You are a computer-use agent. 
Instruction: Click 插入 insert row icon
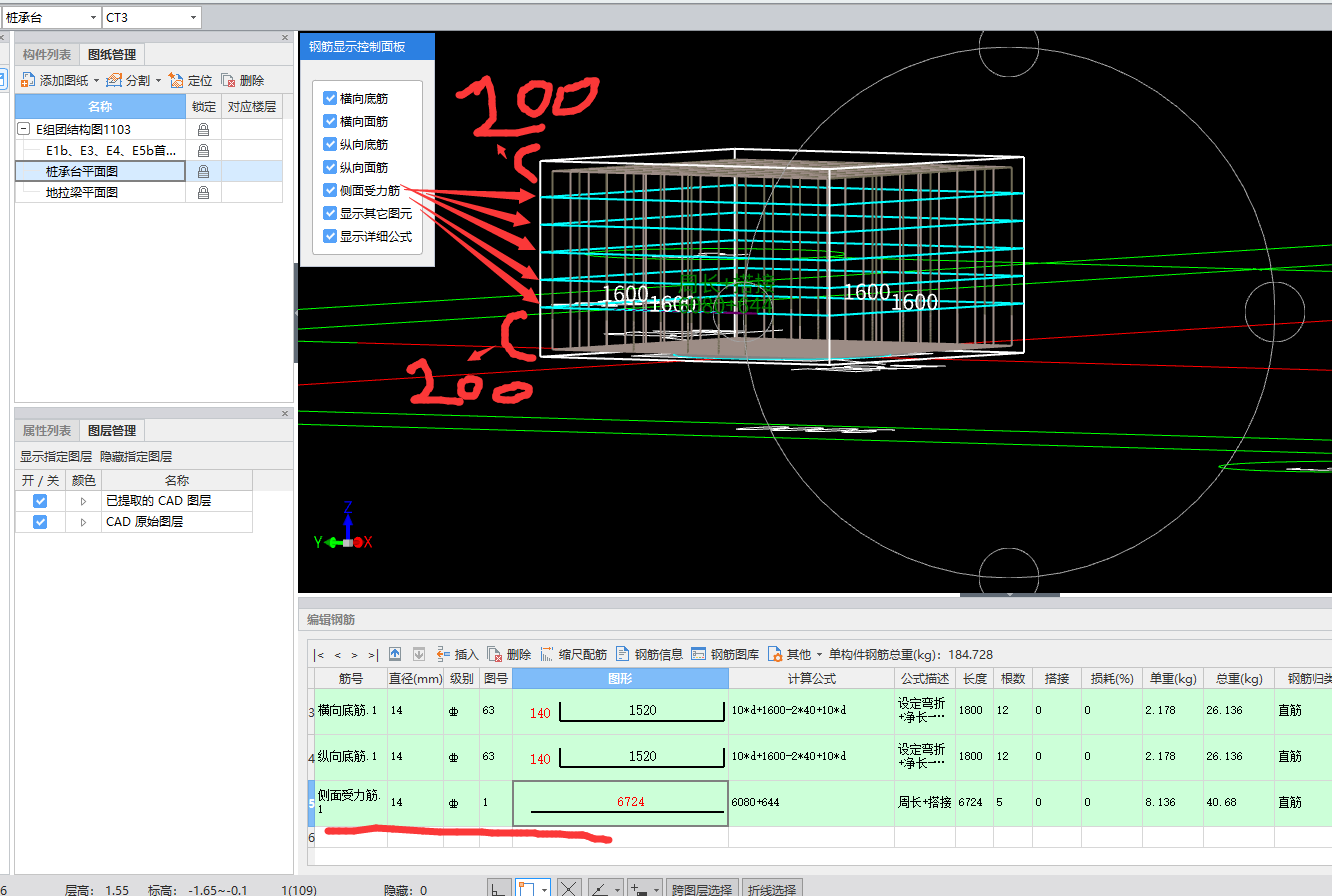pos(443,654)
